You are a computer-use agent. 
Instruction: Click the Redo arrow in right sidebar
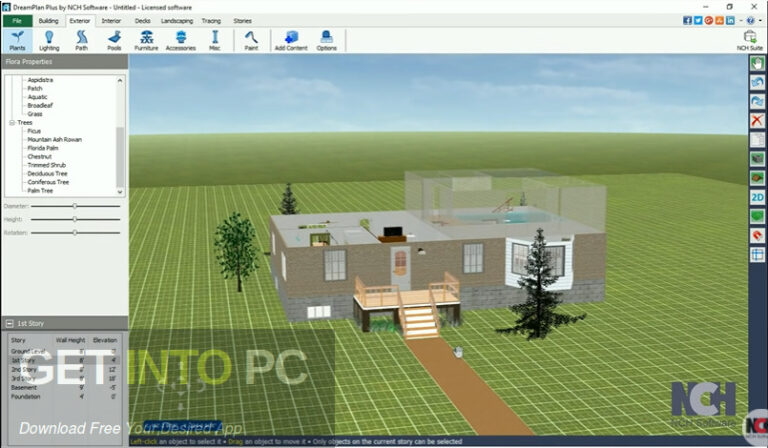757,101
